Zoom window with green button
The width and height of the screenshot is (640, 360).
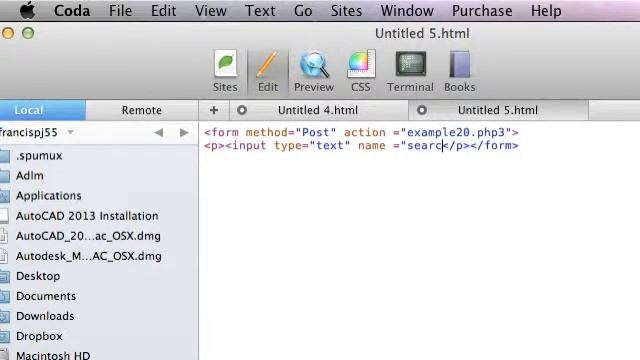pyautogui.click(x=28, y=33)
